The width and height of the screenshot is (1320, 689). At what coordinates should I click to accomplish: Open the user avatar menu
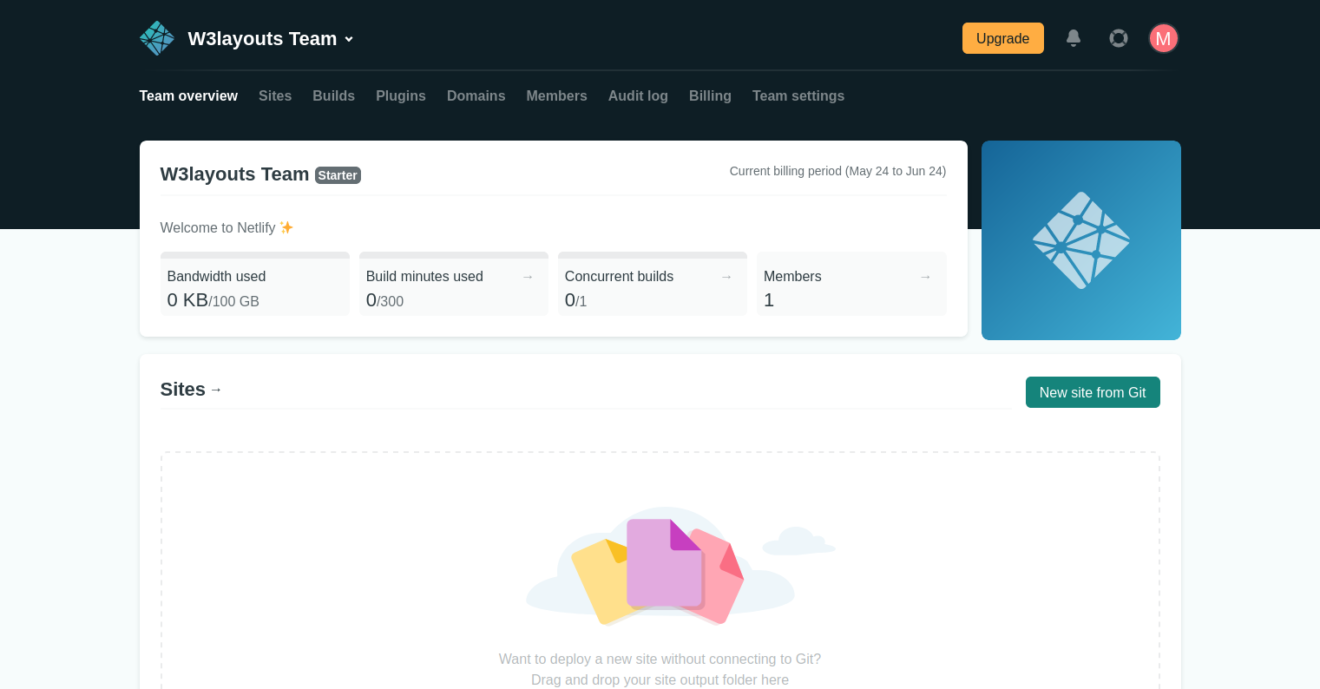pyautogui.click(x=1163, y=38)
